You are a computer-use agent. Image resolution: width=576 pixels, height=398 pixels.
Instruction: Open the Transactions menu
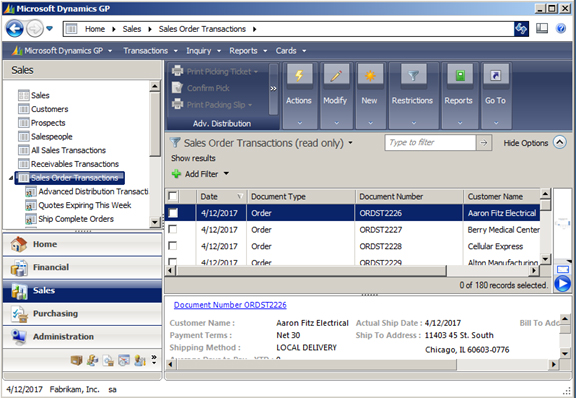pos(150,51)
